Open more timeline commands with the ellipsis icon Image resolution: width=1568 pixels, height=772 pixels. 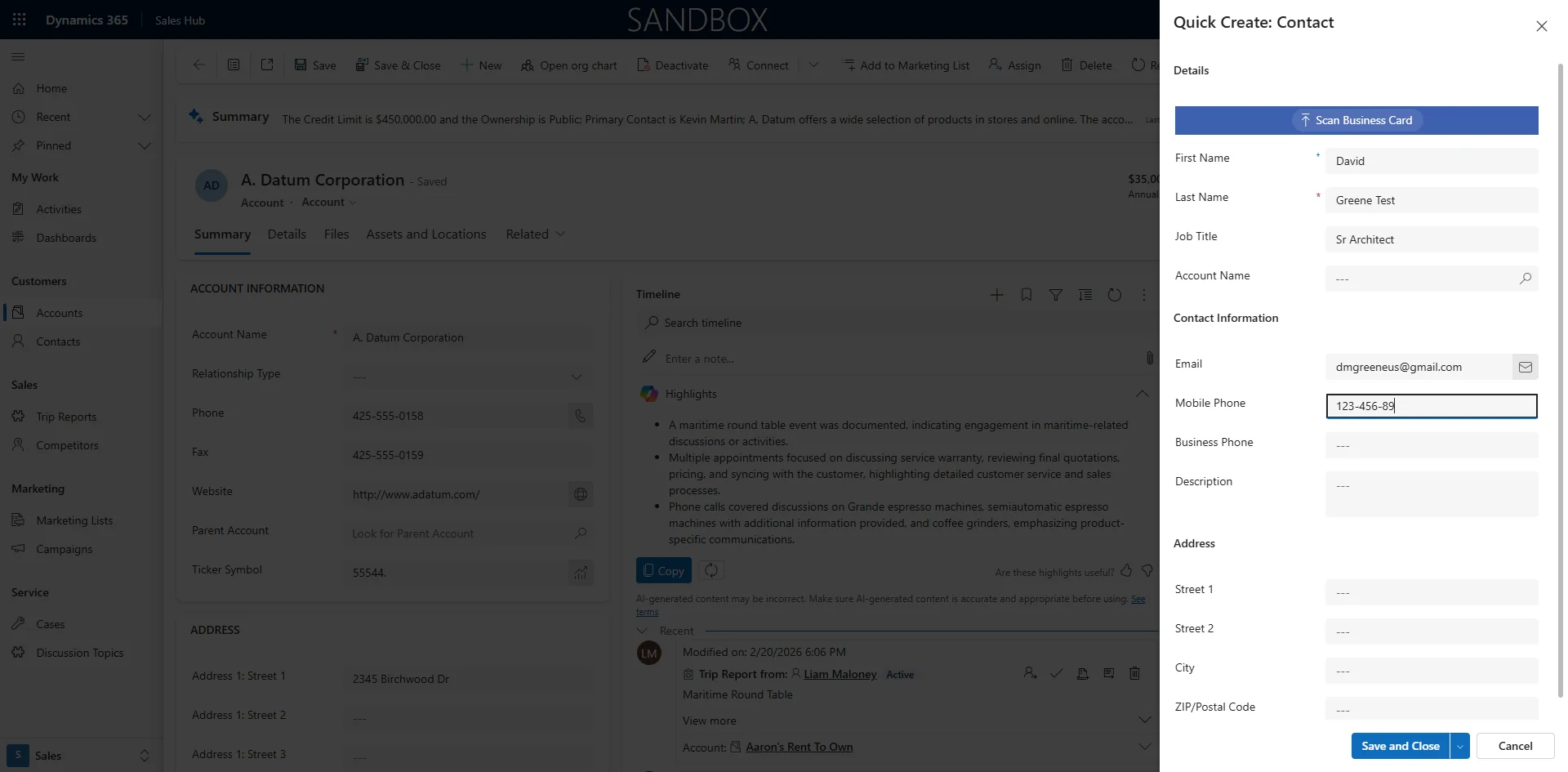tap(1144, 294)
